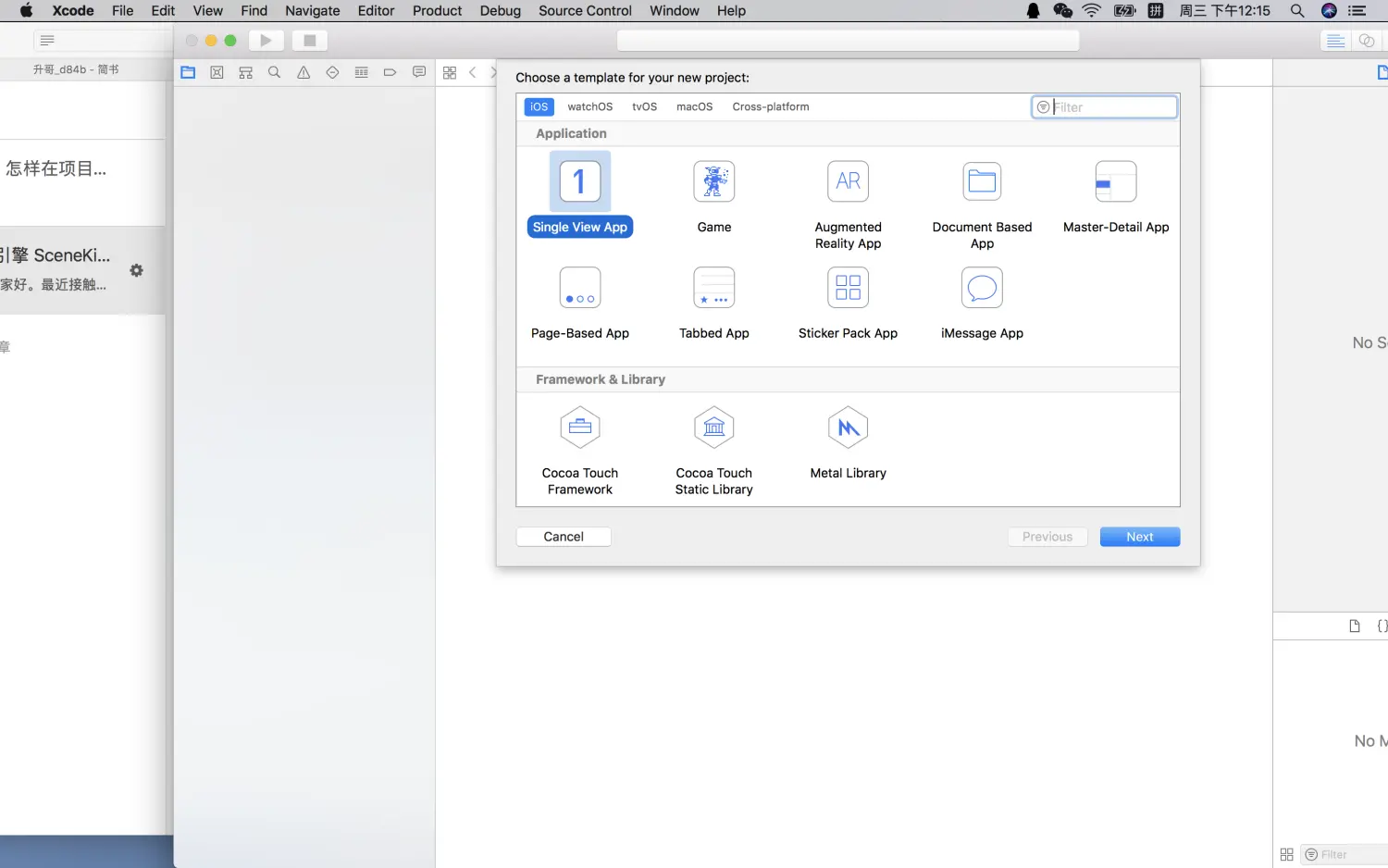Open the Project navigator folder icon
This screenshot has width=1388, height=868.
click(188, 72)
